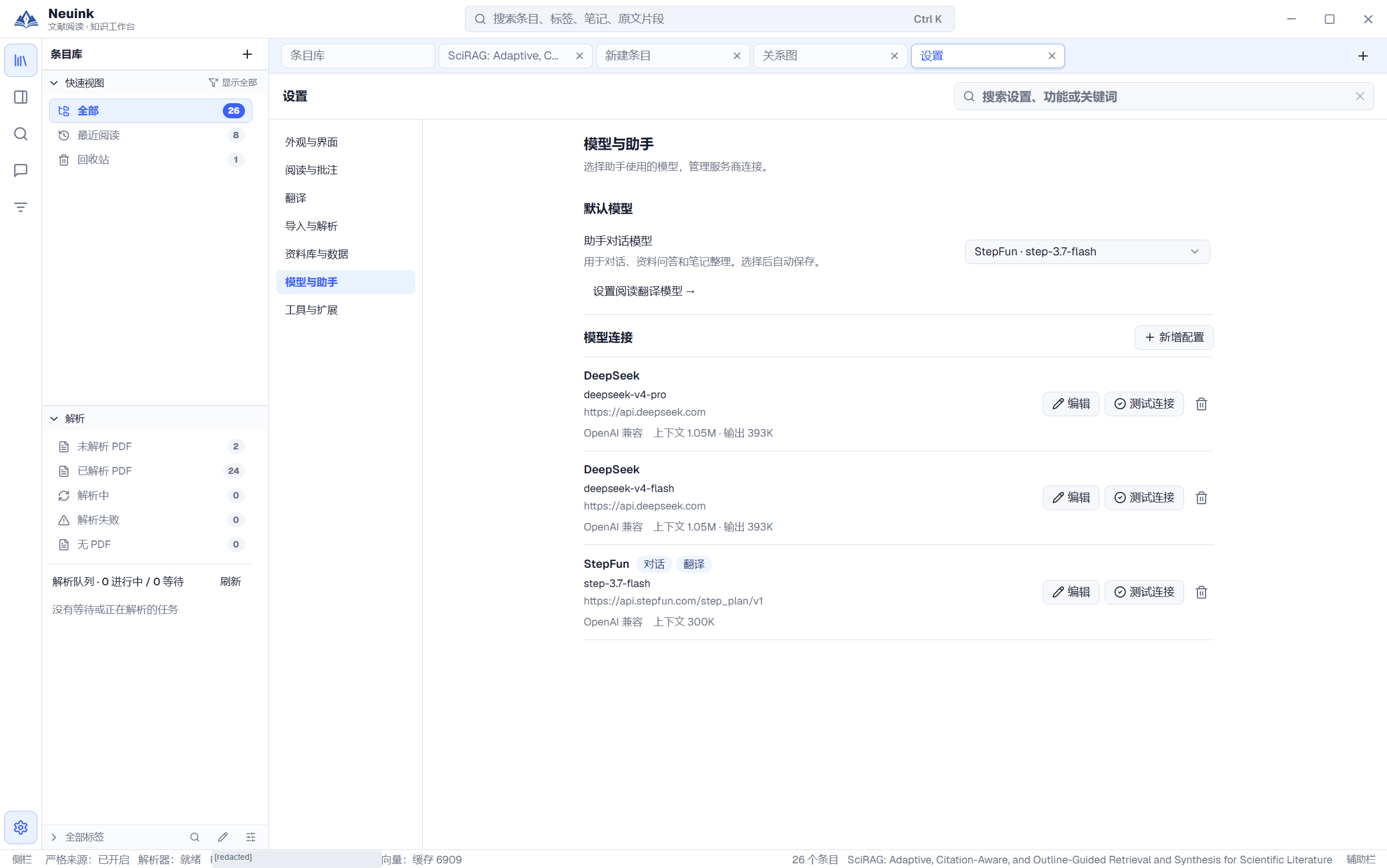Screen dimensions: 1387x868
Task: Open the chat assistant icon in rail
Action: click(20, 170)
